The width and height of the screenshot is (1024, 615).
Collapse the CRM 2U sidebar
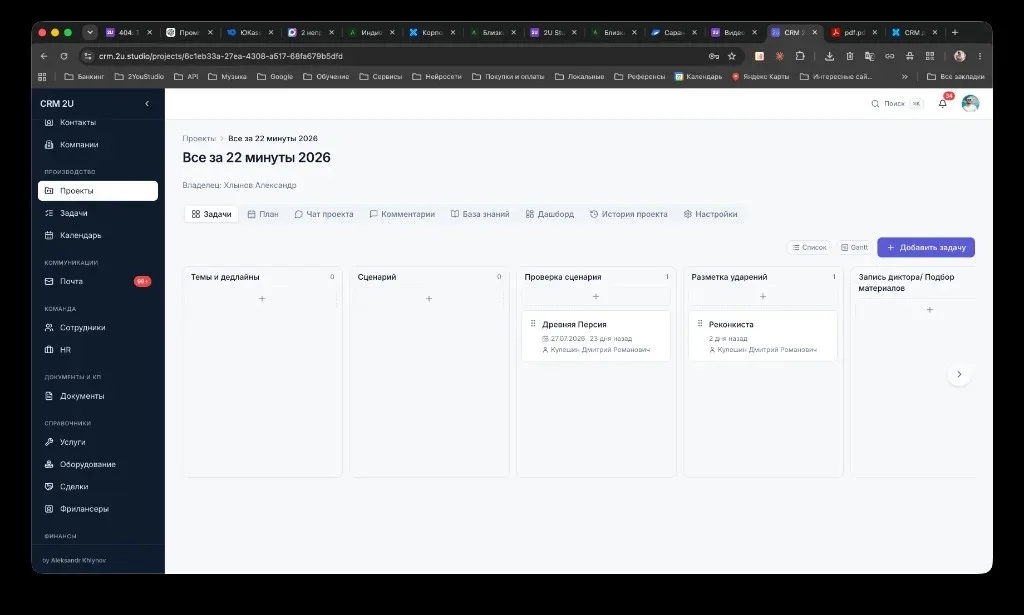(x=147, y=103)
